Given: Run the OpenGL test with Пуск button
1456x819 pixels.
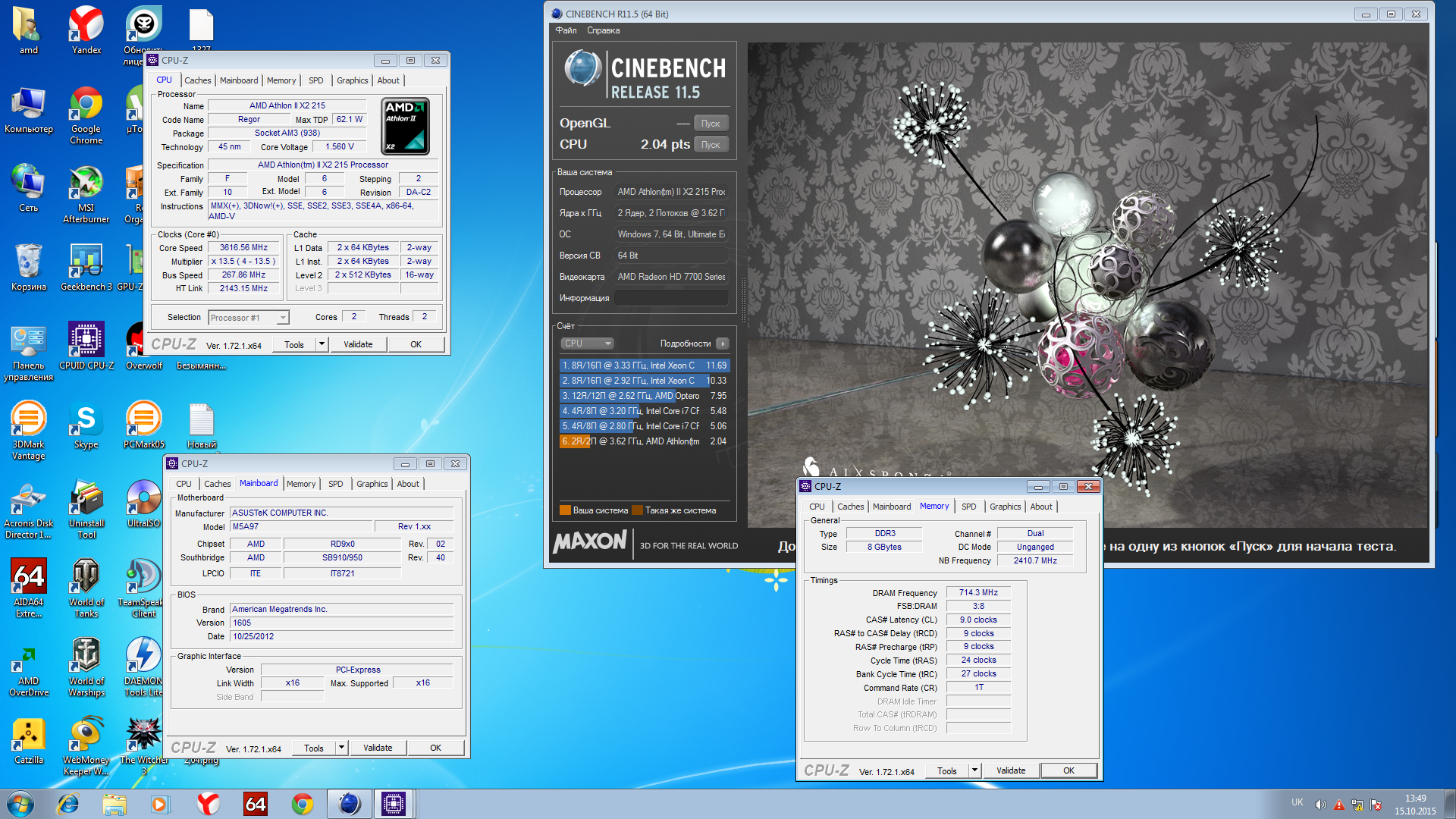Looking at the screenshot, I should [711, 123].
